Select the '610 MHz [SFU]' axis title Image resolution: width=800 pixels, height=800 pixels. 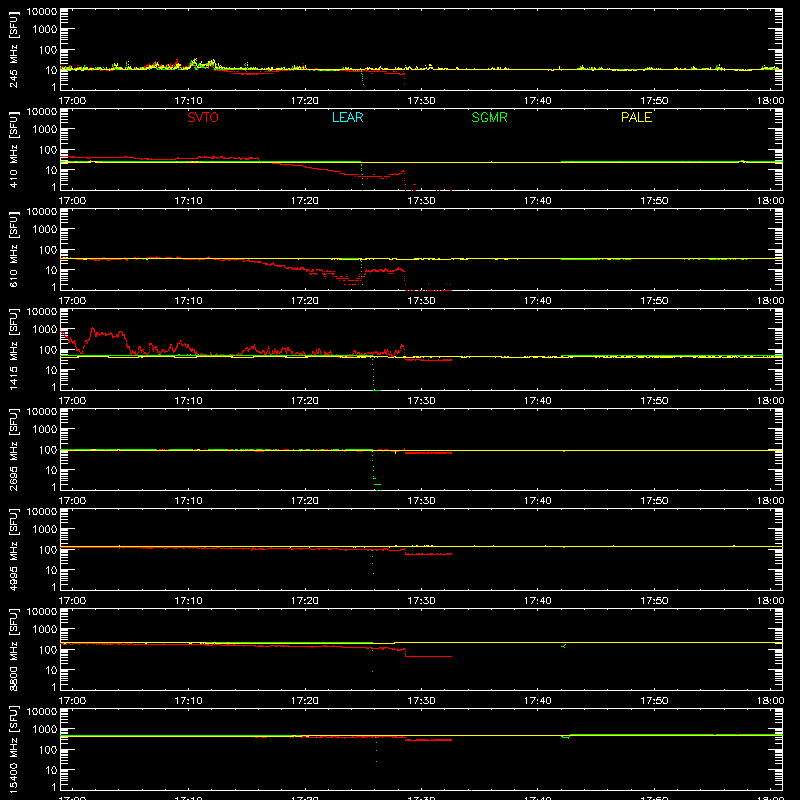[x=13, y=249]
